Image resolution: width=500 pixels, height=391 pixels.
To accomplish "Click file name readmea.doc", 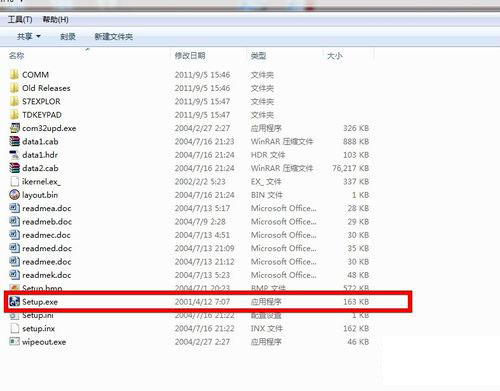I will click(47, 208).
